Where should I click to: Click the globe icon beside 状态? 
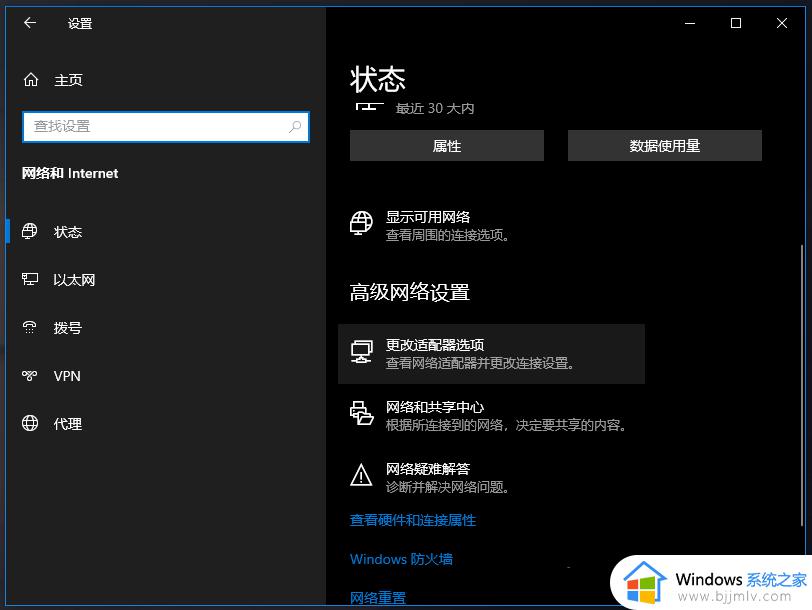coord(31,232)
